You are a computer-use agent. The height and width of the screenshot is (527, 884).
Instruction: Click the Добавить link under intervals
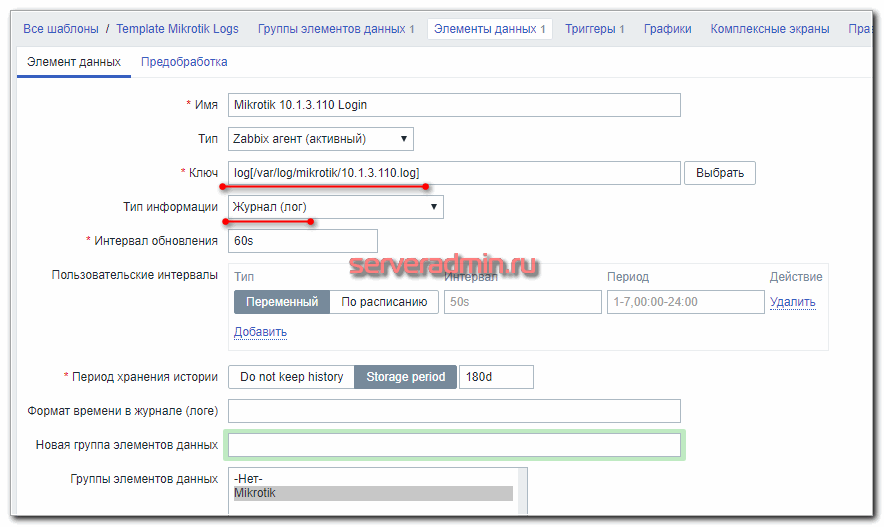tap(260, 332)
